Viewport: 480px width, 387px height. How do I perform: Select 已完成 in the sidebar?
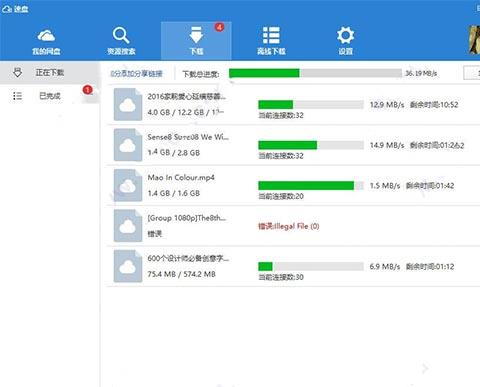[x=50, y=96]
